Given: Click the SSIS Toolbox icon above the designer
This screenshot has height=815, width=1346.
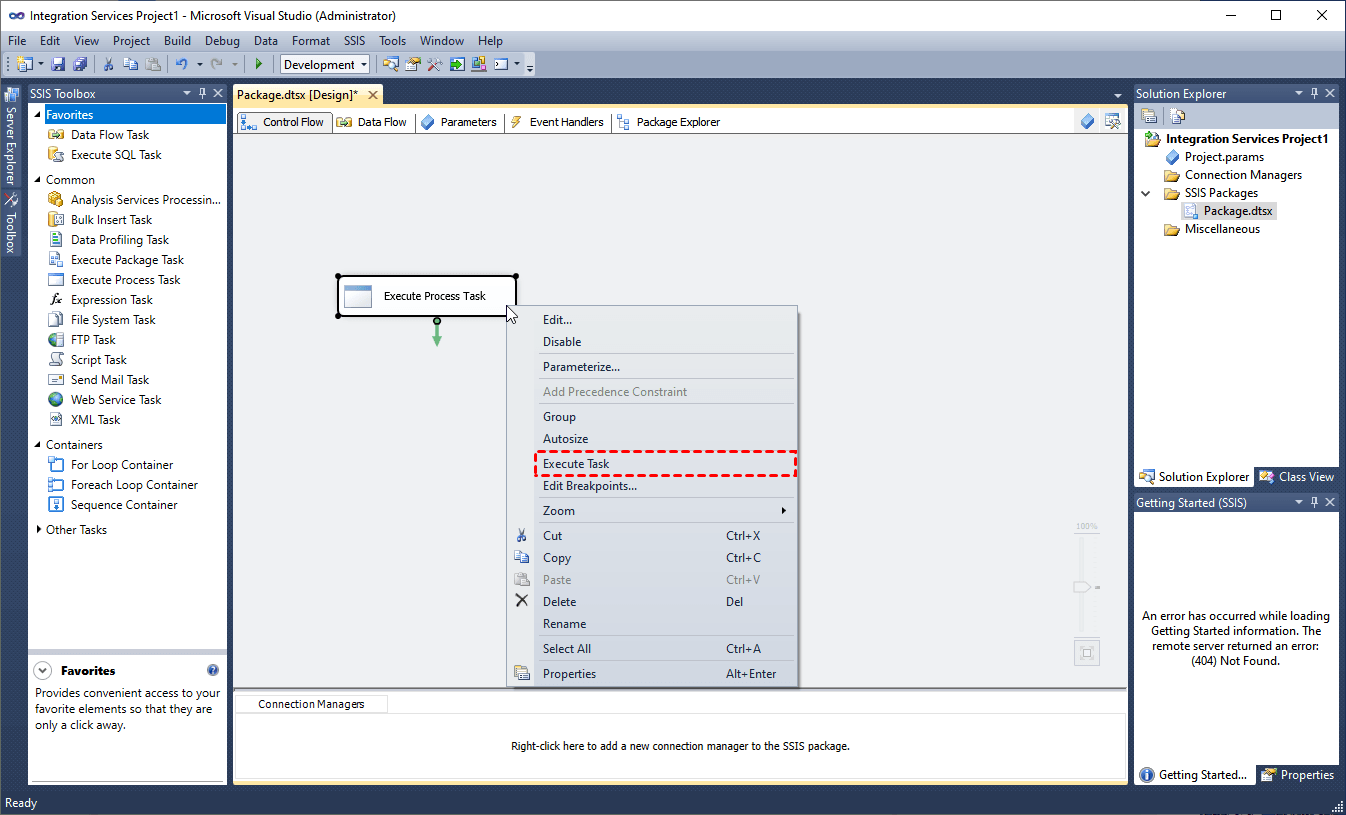Looking at the screenshot, I should click(1112, 122).
